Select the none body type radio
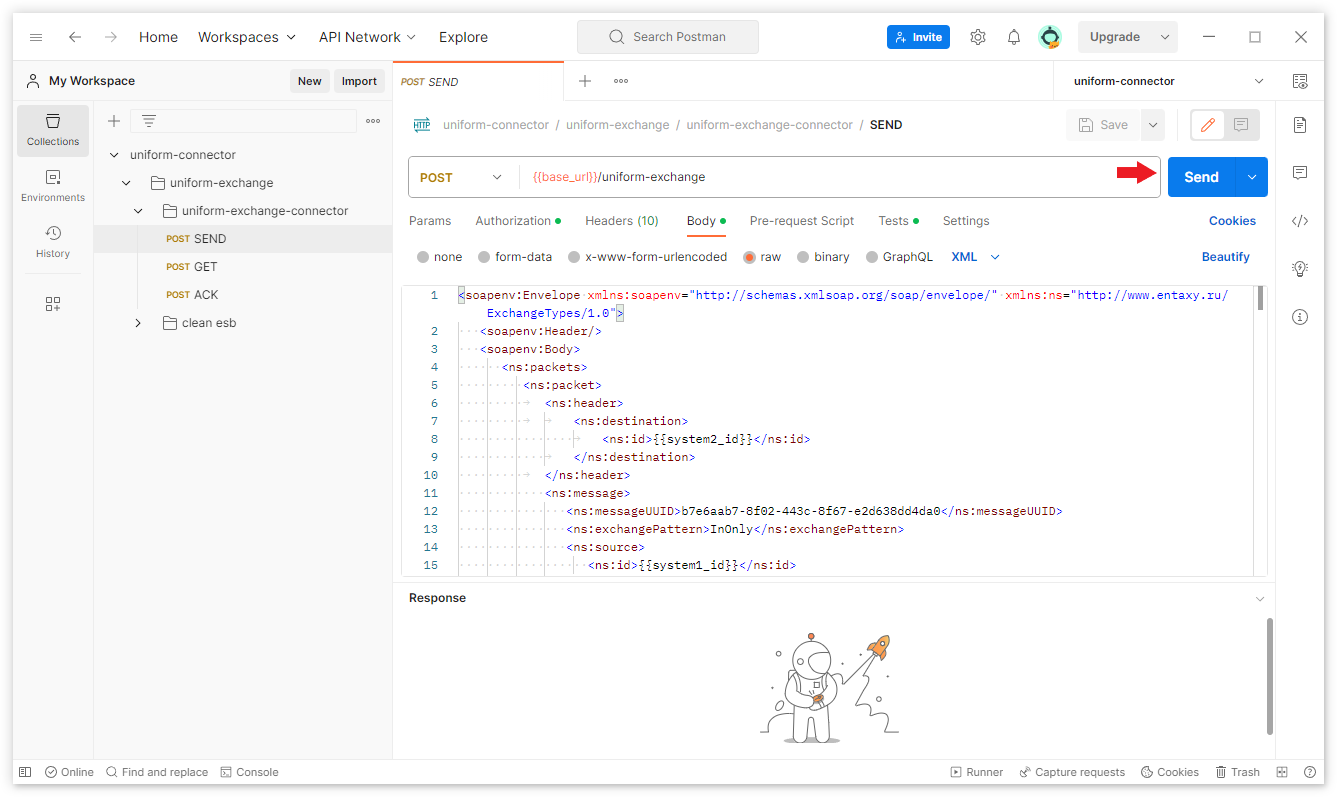 [x=424, y=257]
